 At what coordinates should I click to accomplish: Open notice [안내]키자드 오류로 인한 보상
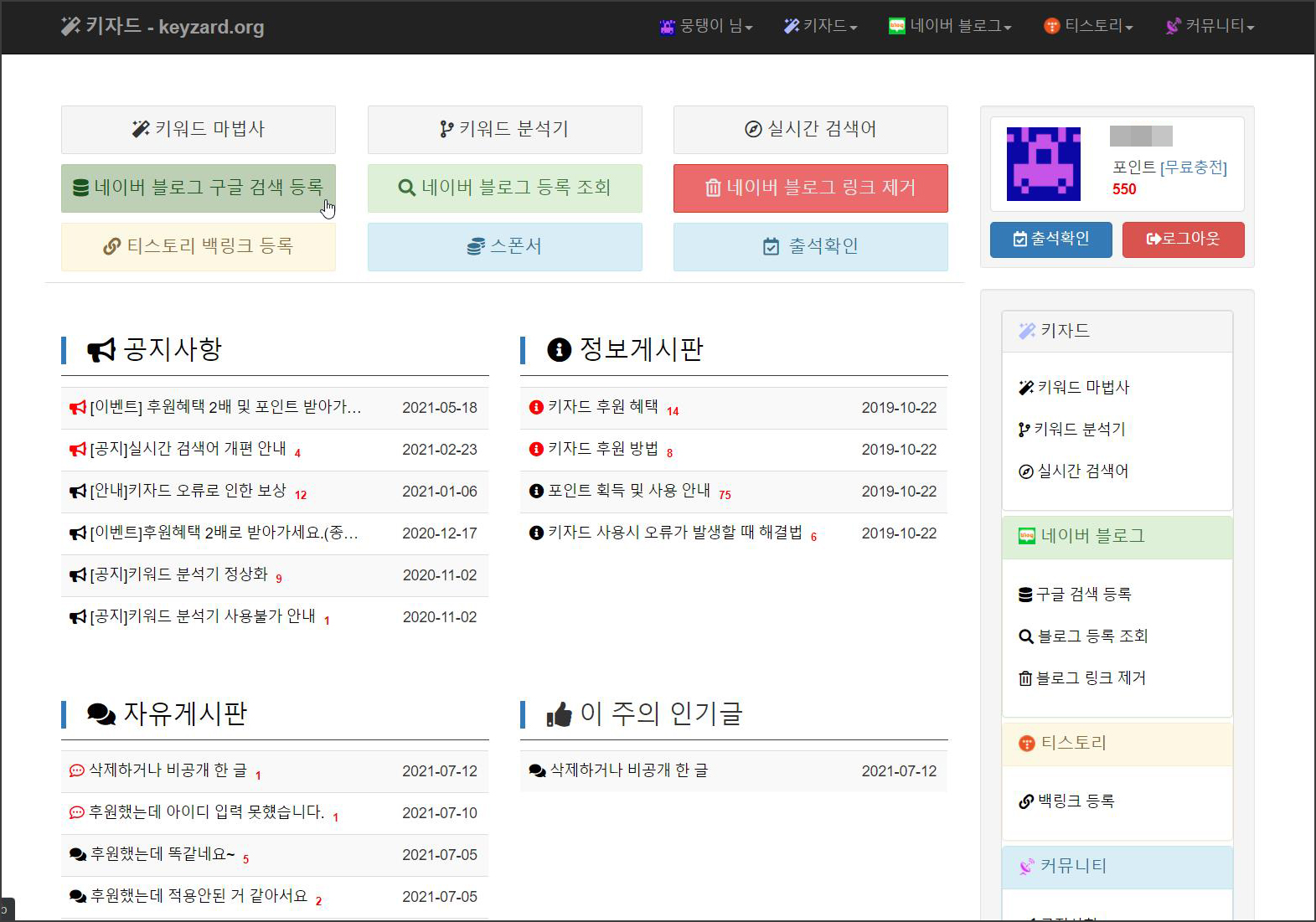188,492
